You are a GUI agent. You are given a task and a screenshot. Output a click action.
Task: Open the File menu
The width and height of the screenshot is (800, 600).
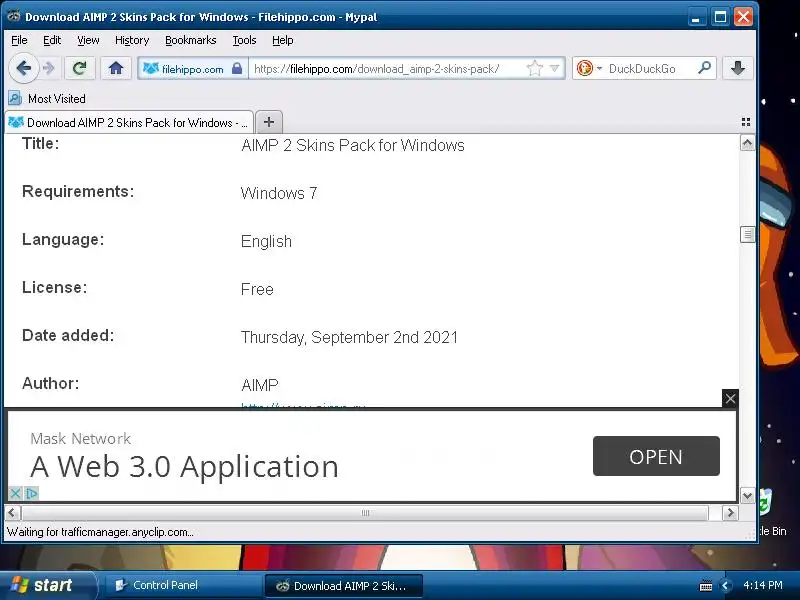(x=19, y=40)
